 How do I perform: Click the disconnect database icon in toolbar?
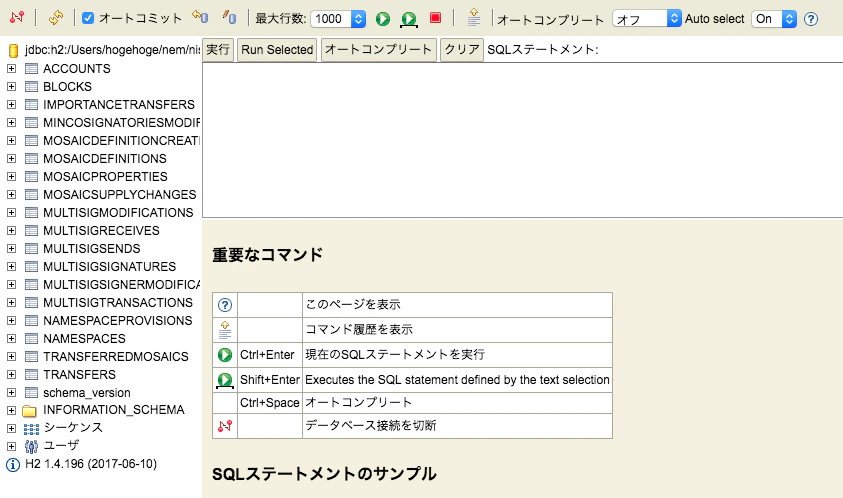(17, 17)
